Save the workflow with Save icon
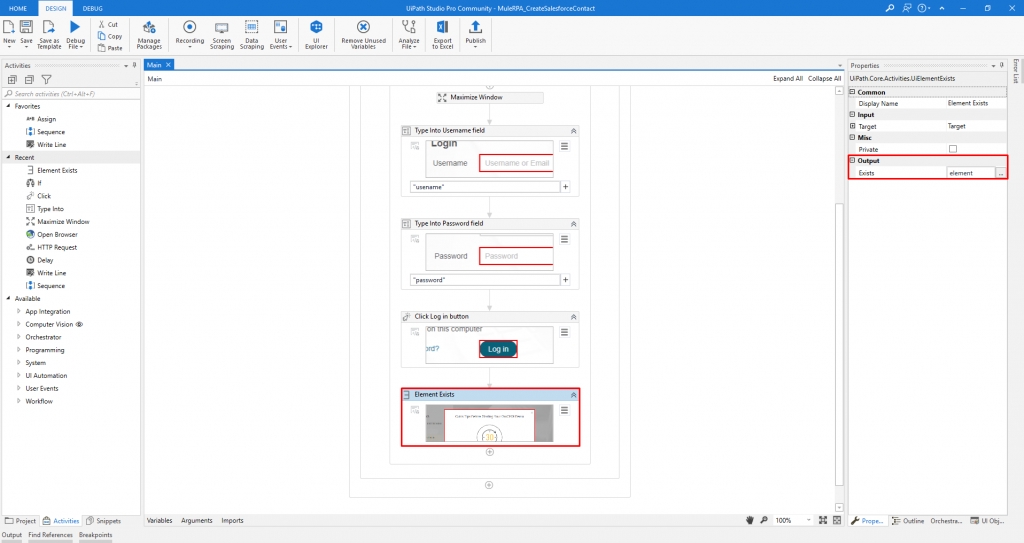Image resolution: width=1024 pixels, height=543 pixels. point(26,34)
